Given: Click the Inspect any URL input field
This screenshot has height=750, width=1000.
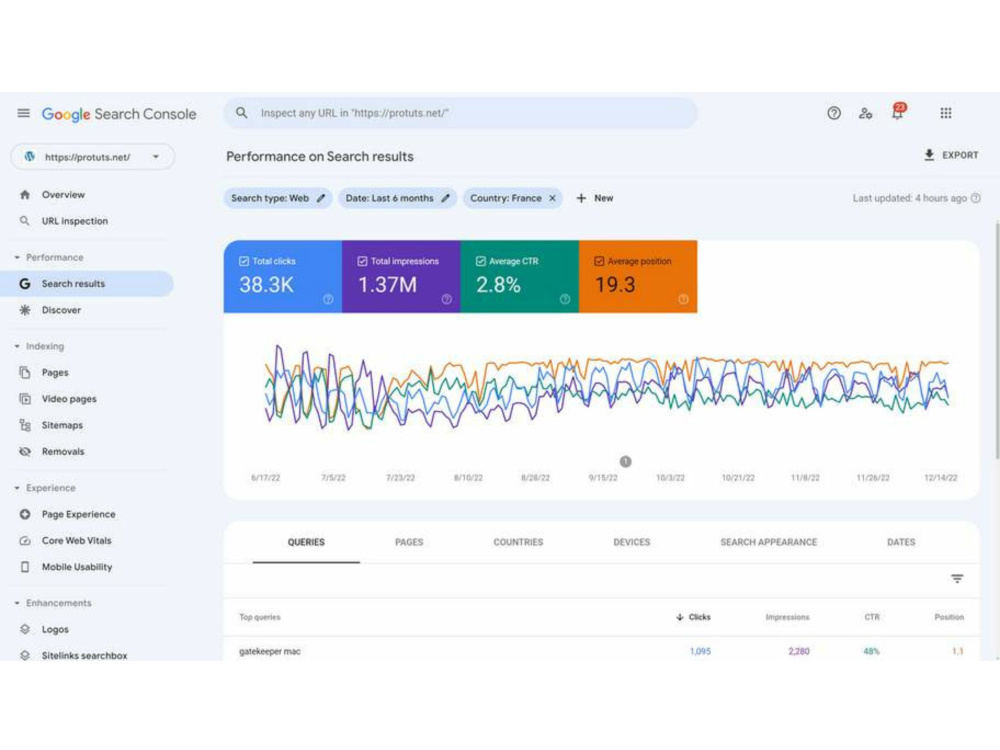Looking at the screenshot, I should (460, 113).
